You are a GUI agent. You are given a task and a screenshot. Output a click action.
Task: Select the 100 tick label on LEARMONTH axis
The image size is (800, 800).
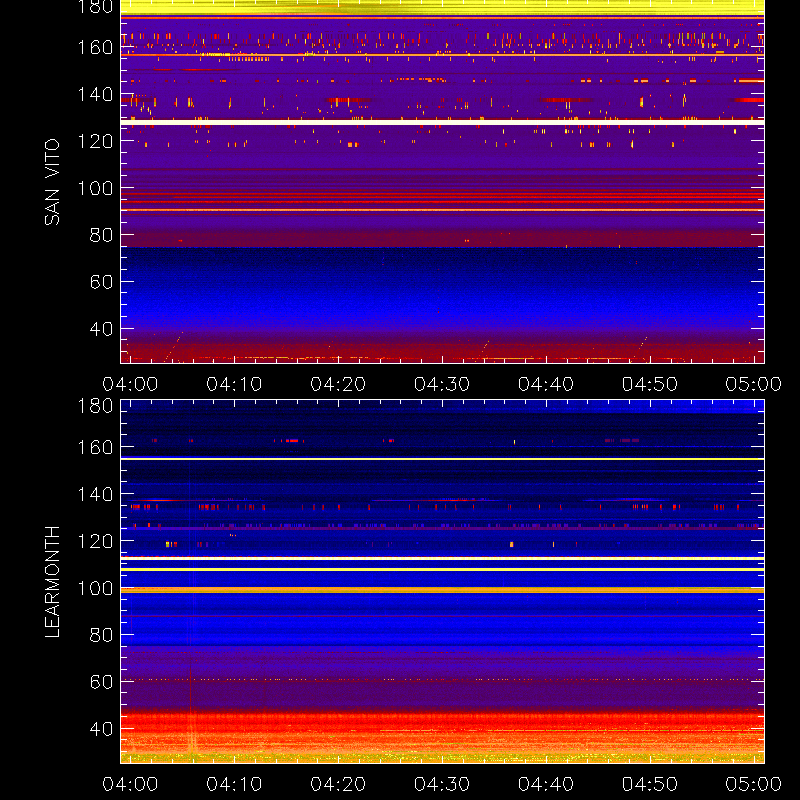point(95,588)
